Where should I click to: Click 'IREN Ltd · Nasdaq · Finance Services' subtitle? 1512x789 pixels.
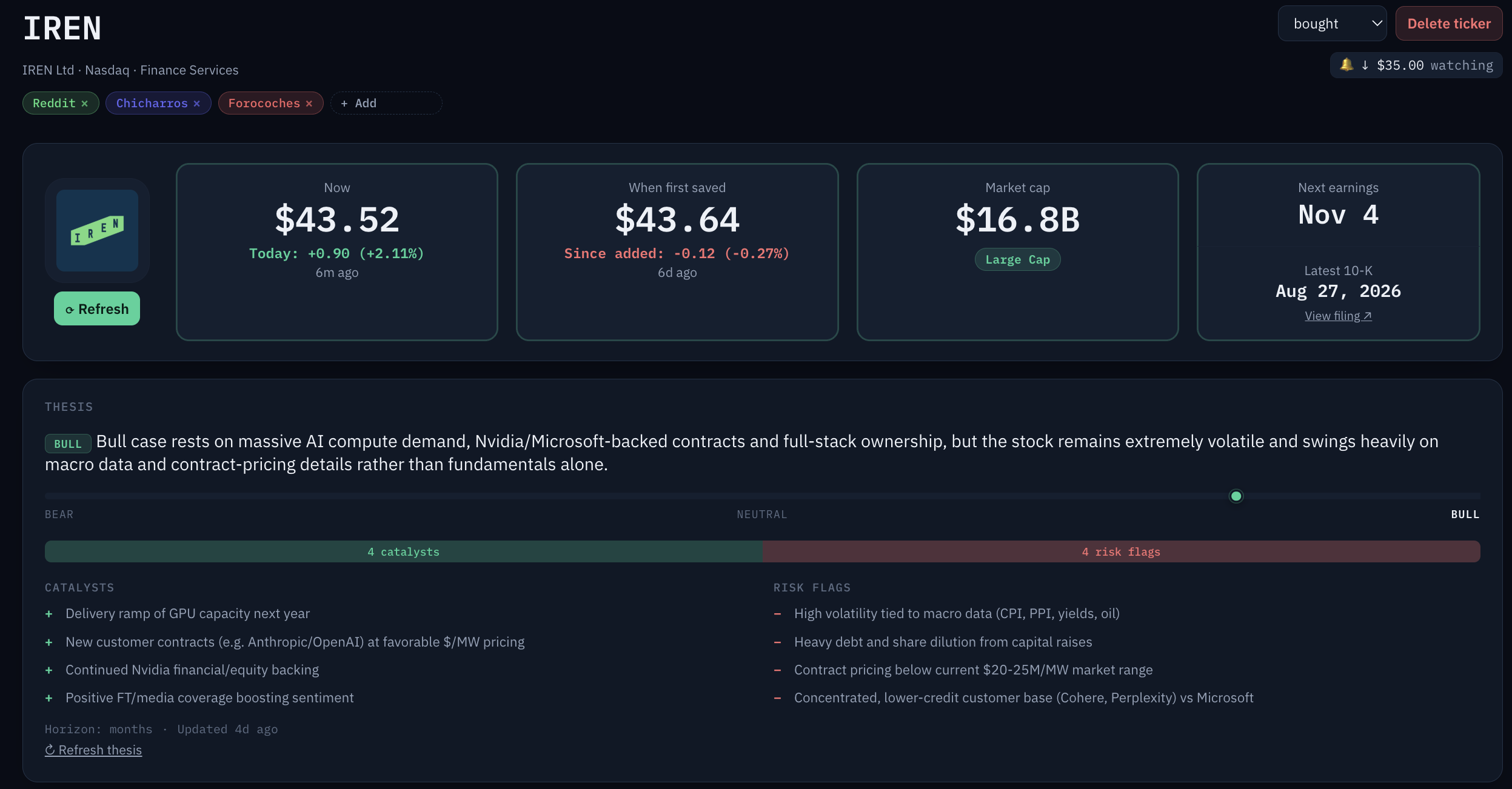130,70
